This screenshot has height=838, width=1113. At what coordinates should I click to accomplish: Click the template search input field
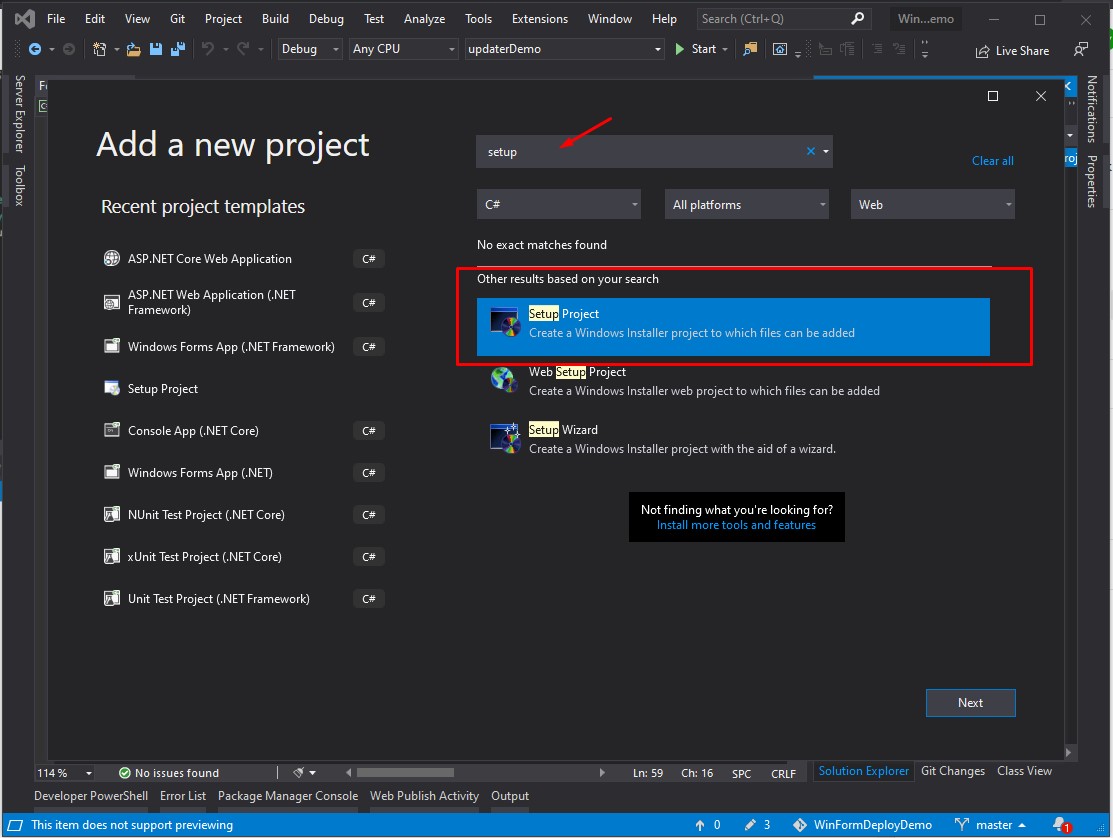(640, 152)
